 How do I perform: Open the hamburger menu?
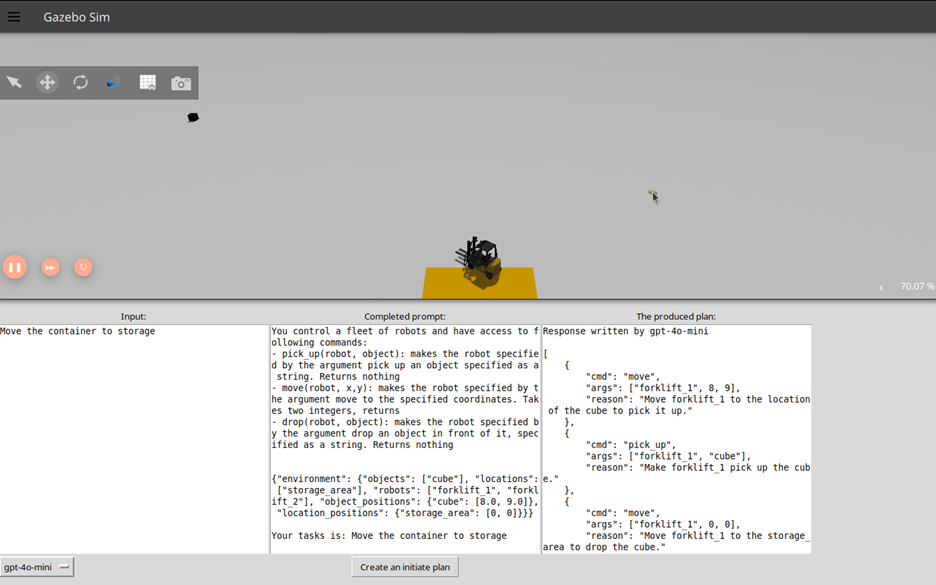pyautogui.click(x=13, y=16)
